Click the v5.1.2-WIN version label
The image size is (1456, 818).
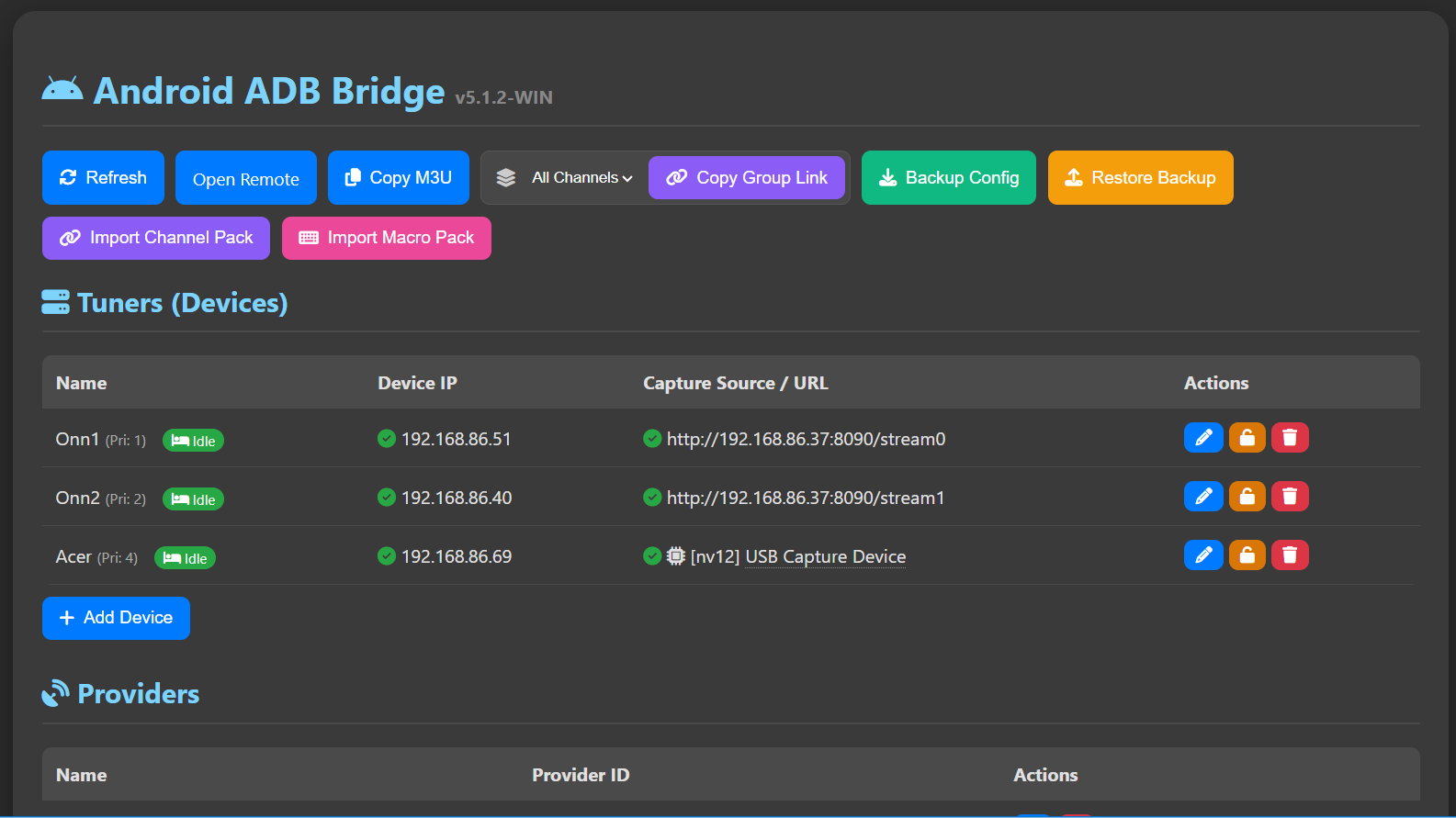503,97
